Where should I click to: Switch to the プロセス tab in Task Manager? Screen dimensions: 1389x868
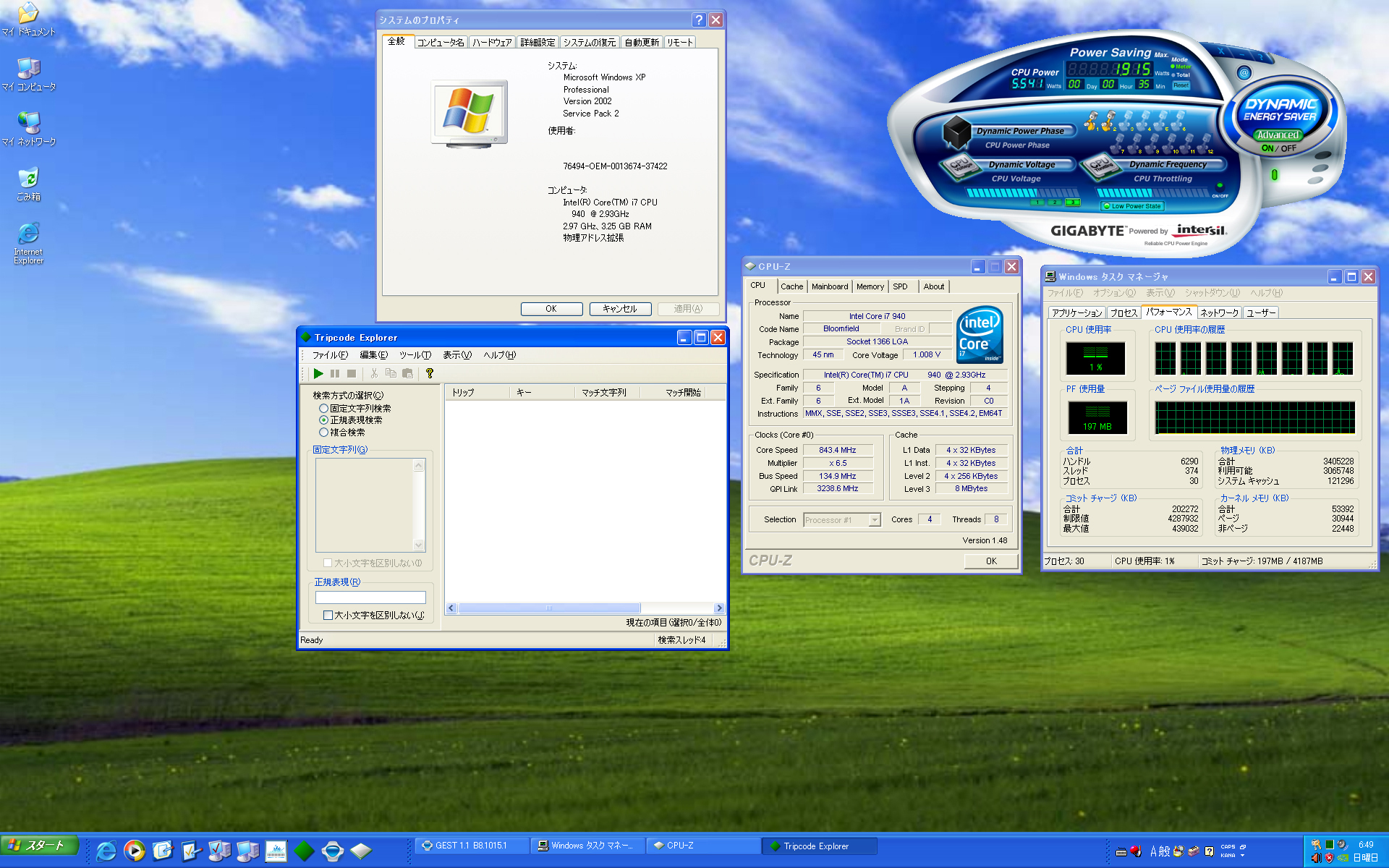pyautogui.click(x=1123, y=312)
